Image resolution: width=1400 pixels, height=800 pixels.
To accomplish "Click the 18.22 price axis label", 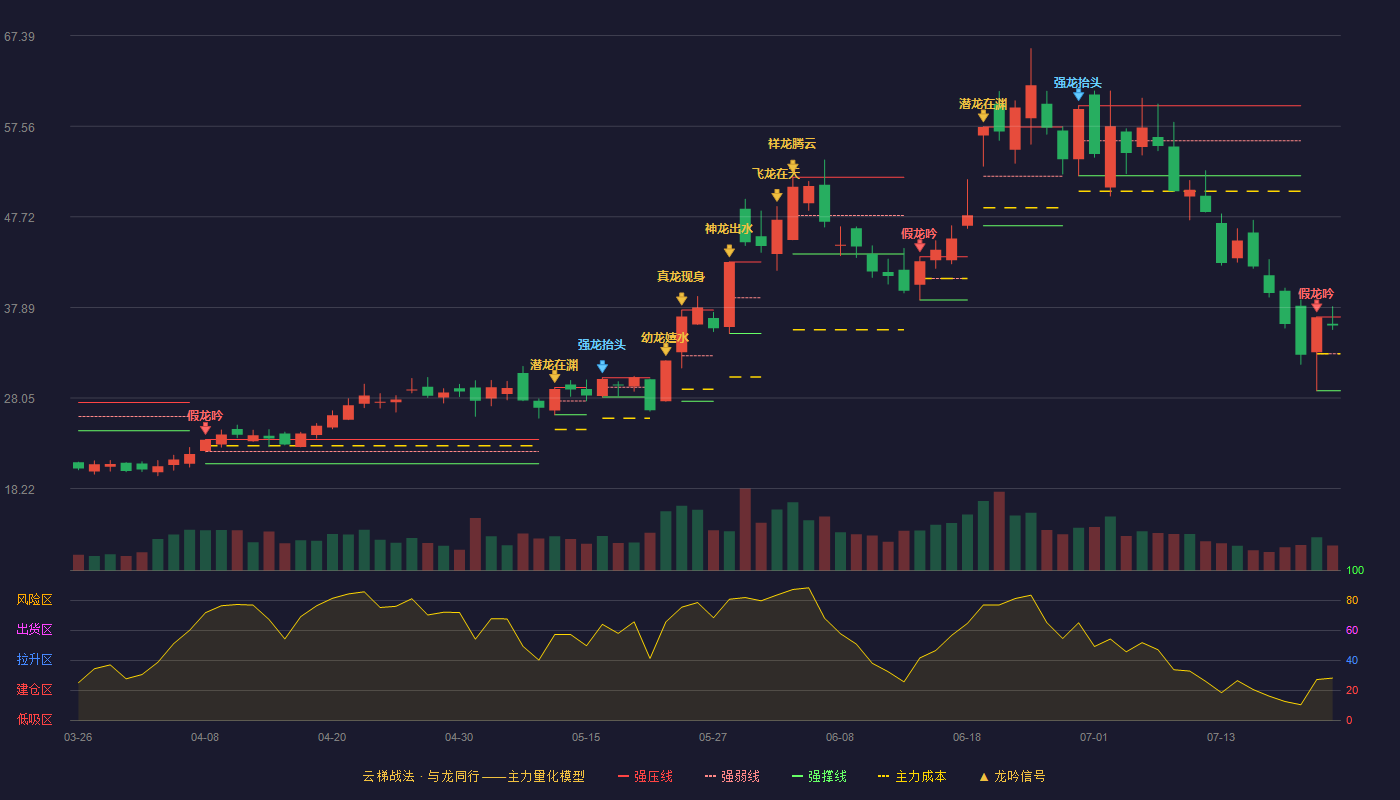I will point(19,490).
